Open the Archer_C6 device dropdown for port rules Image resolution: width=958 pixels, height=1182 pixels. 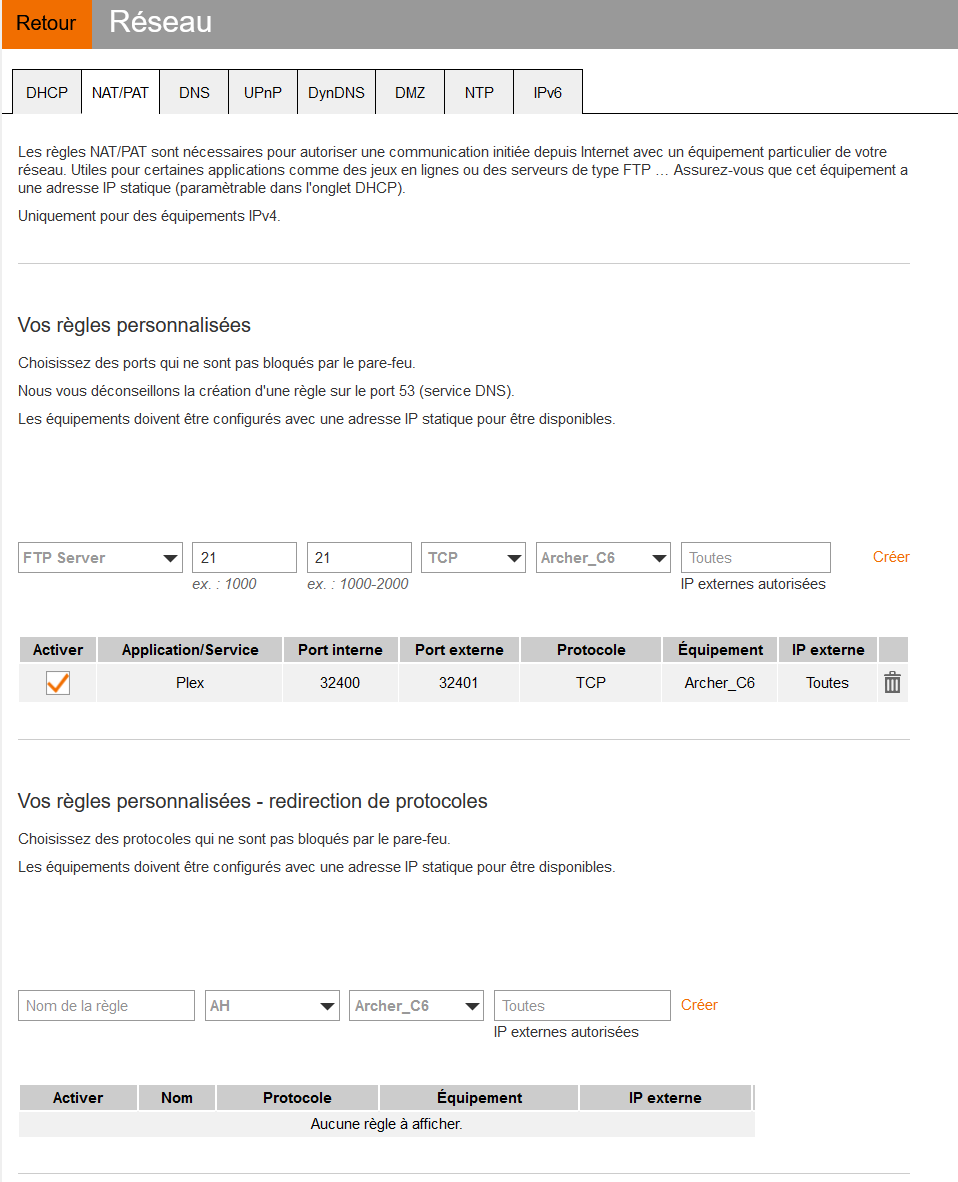(603, 558)
